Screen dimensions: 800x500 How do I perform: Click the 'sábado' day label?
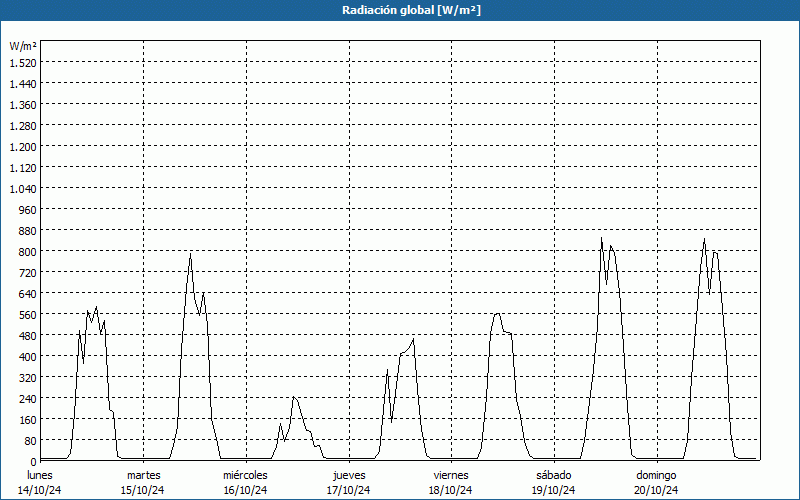click(x=554, y=475)
